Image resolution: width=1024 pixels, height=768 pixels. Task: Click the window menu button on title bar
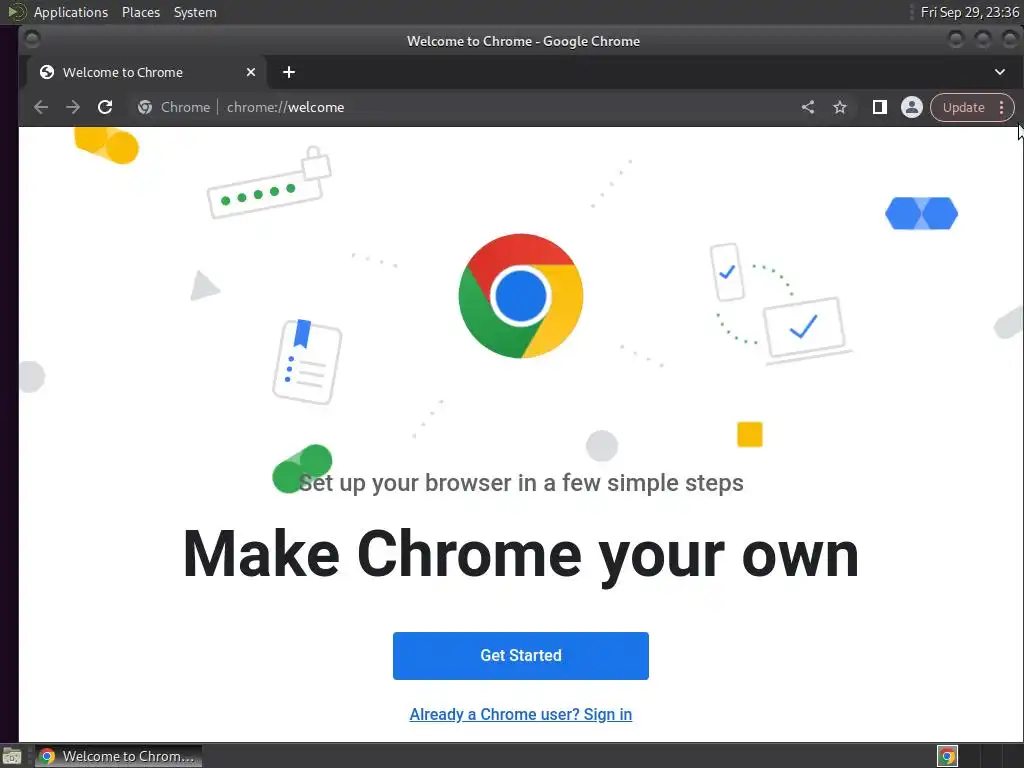coord(32,40)
